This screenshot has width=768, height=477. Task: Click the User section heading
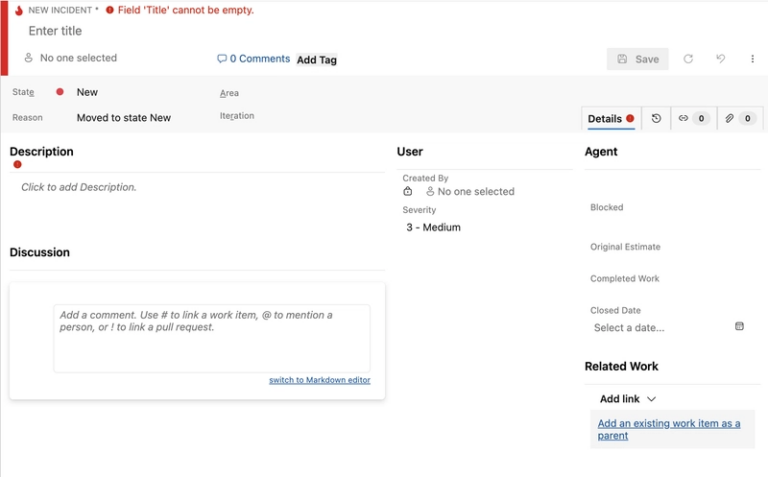pos(410,151)
